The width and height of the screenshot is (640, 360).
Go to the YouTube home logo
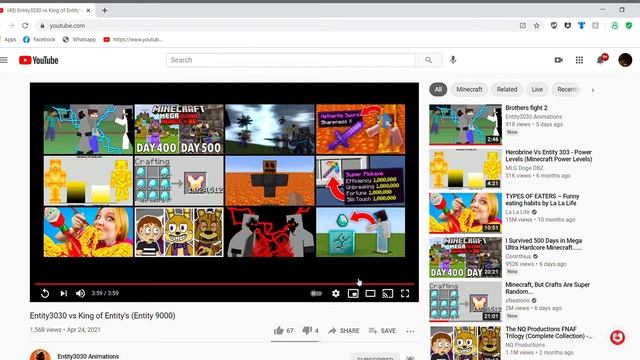[39, 60]
